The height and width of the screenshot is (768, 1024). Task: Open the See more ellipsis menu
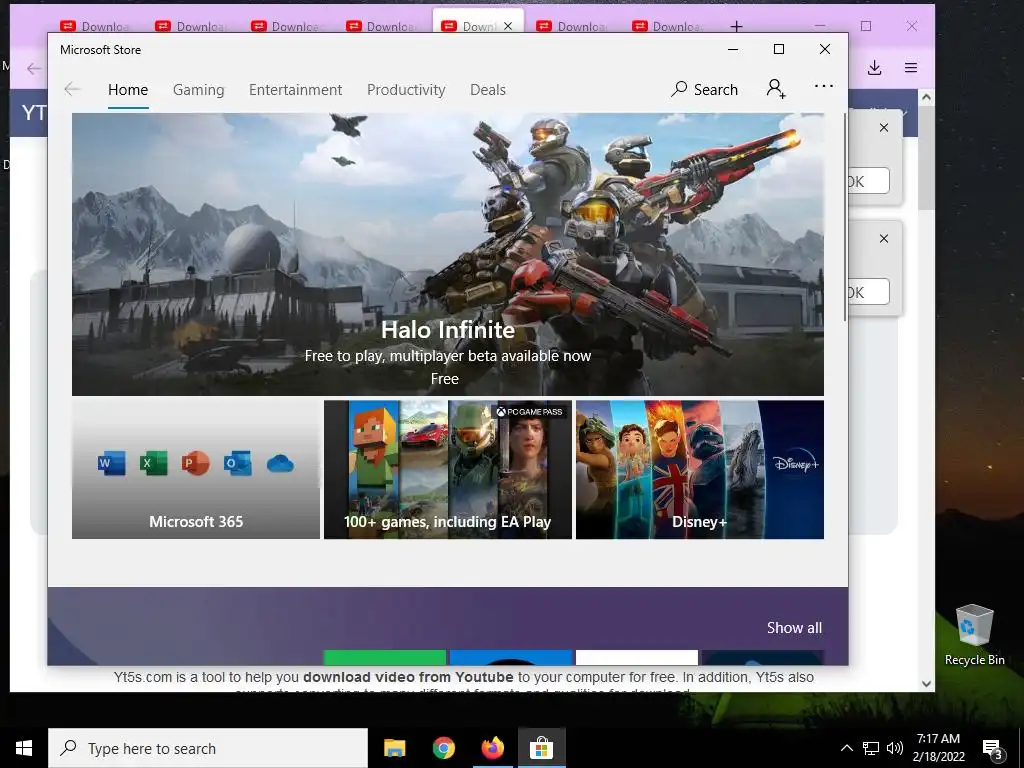[824, 86]
